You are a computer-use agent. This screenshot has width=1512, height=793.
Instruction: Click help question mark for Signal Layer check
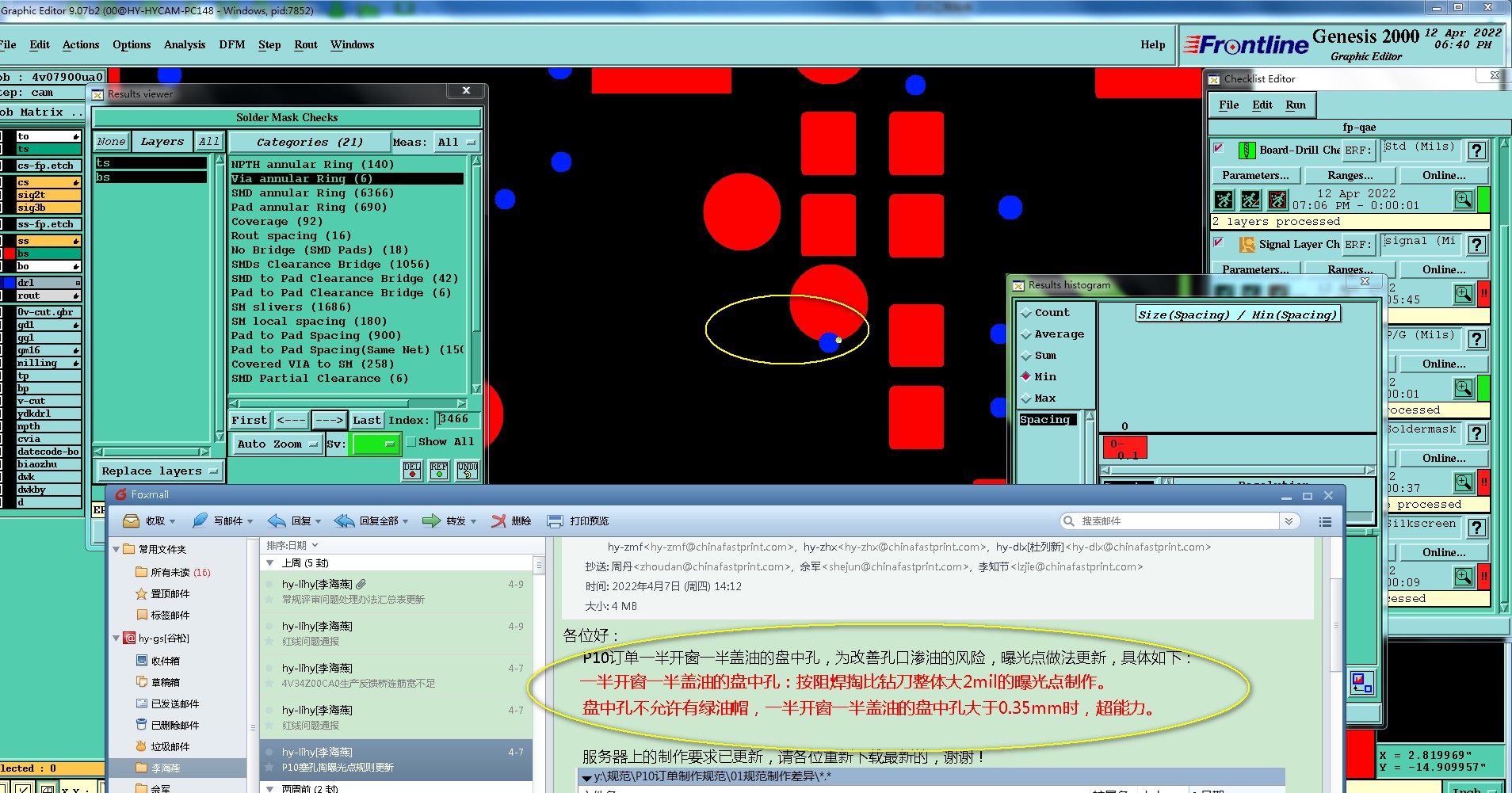click(1476, 245)
